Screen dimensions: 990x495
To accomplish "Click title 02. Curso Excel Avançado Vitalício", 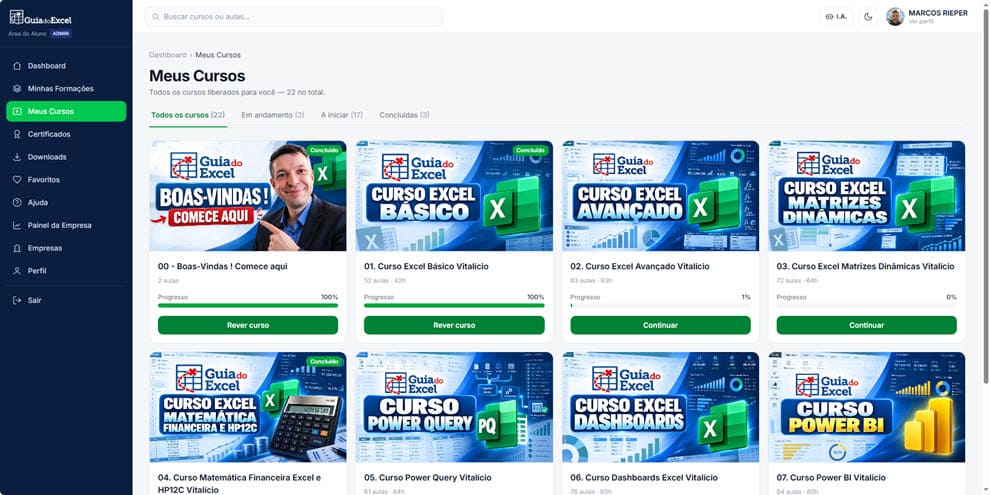I will [640, 266].
